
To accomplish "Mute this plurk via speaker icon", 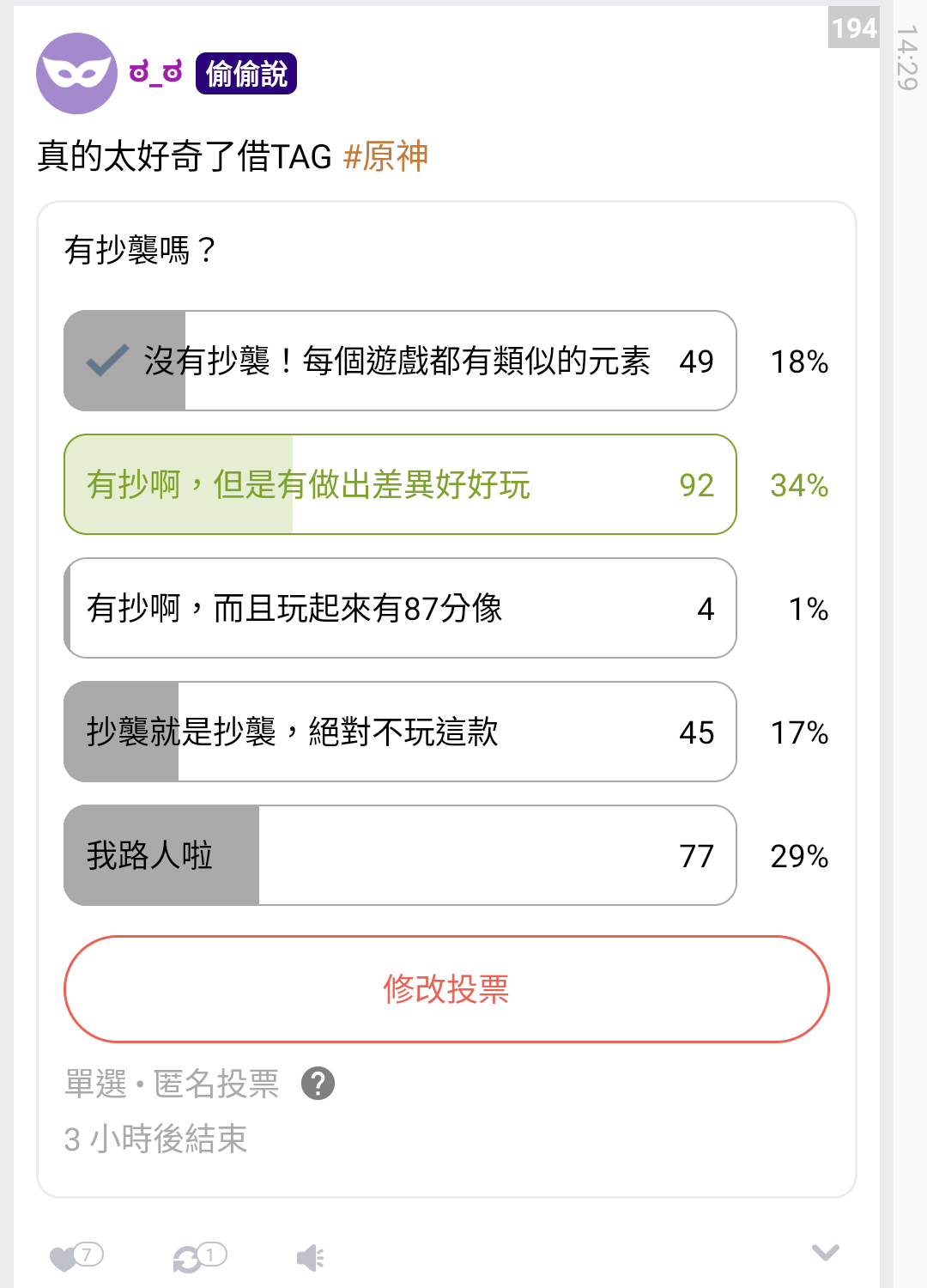I will click(x=310, y=1259).
